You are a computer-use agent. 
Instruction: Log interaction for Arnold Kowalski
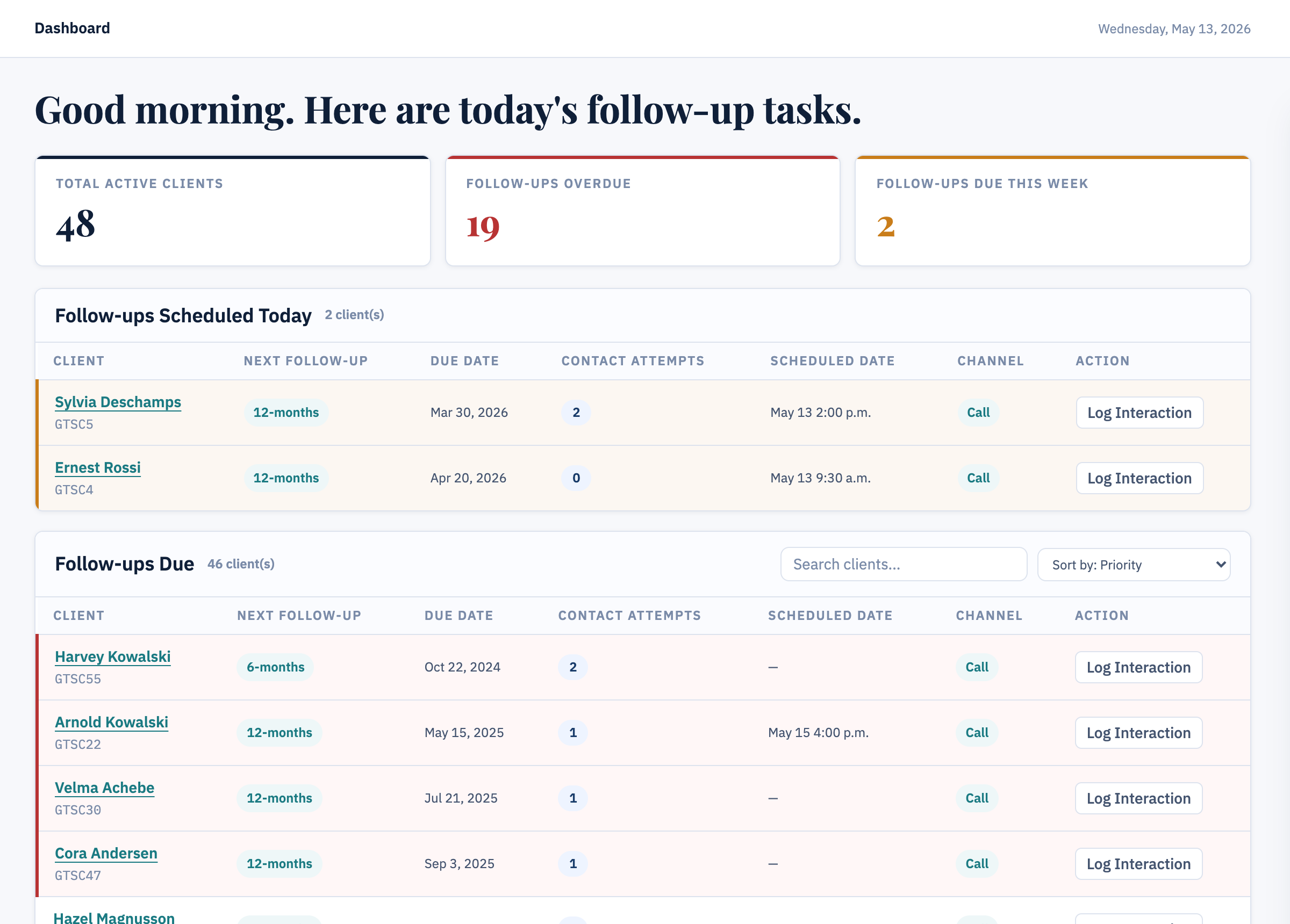[1139, 733]
